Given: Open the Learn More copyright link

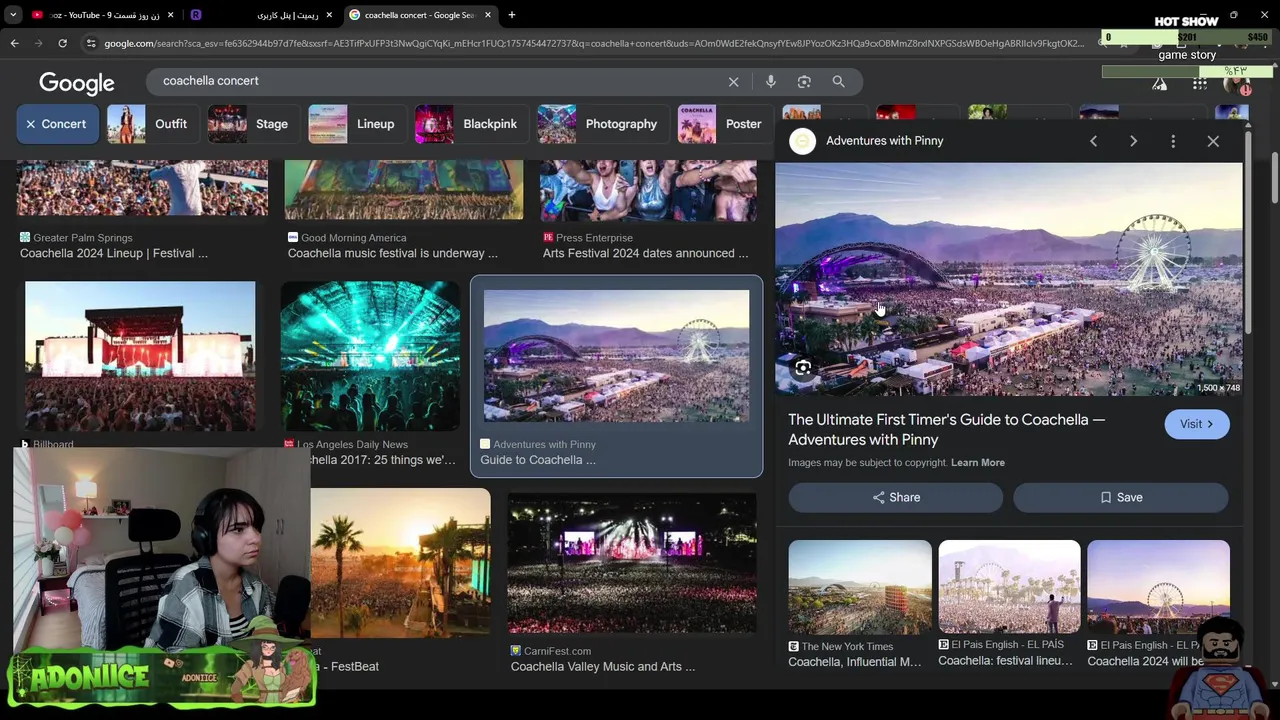Looking at the screenshot, I should (x=978, y=463).
